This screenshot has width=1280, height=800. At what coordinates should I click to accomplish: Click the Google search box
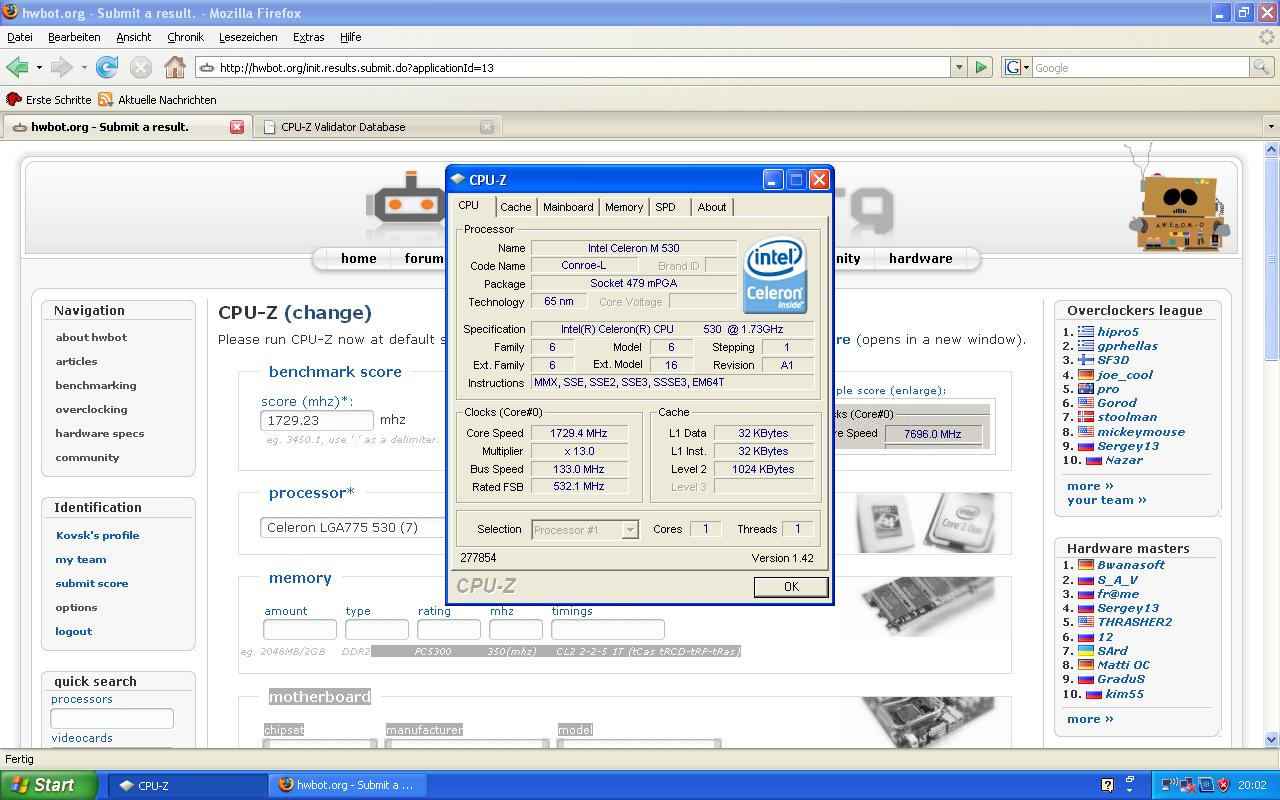point(1141,67)
